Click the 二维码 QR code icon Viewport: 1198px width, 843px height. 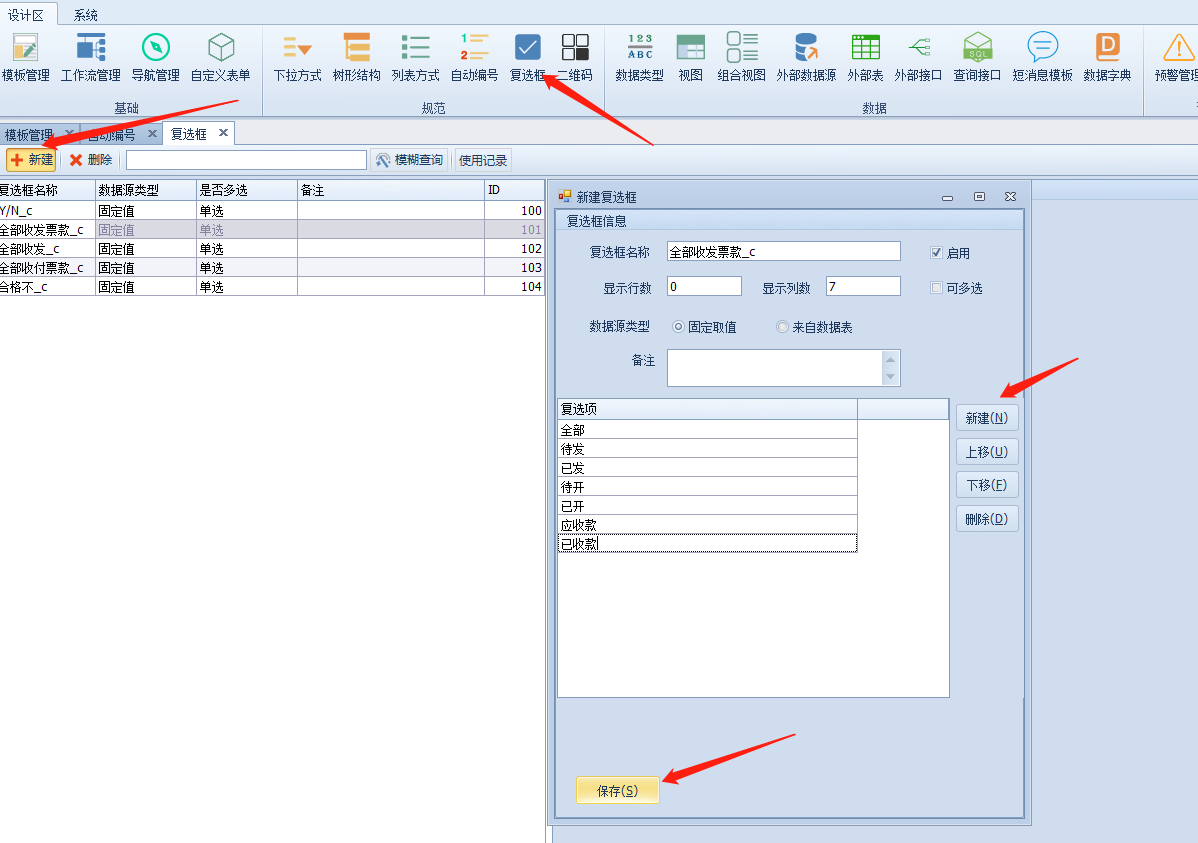(575, 47)
